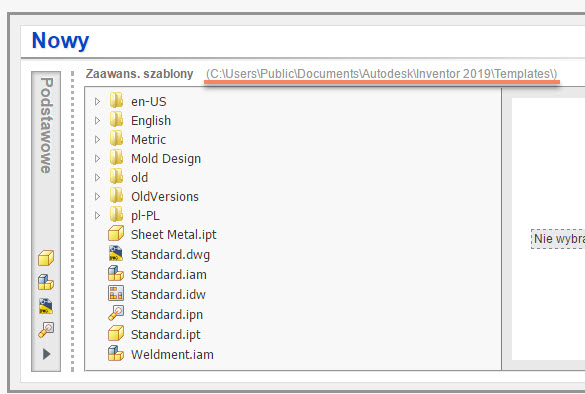Click the Sheet Metal.ipt part icon

[116, 234]
